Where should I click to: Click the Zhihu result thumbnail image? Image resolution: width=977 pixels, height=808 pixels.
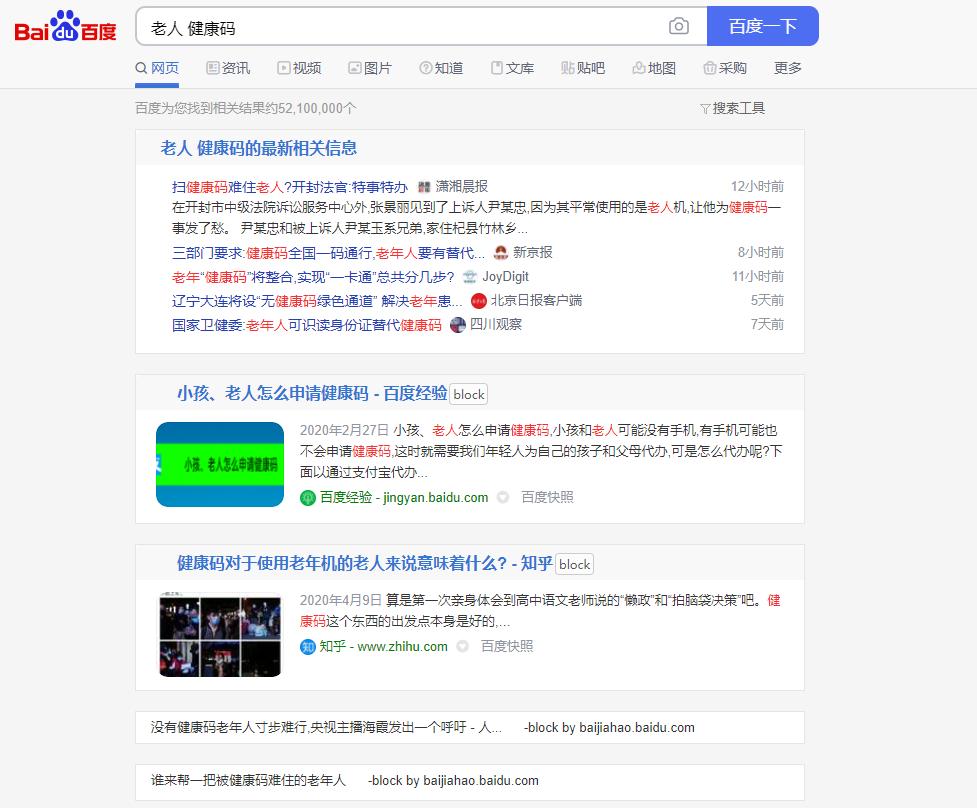click(219, 634)
